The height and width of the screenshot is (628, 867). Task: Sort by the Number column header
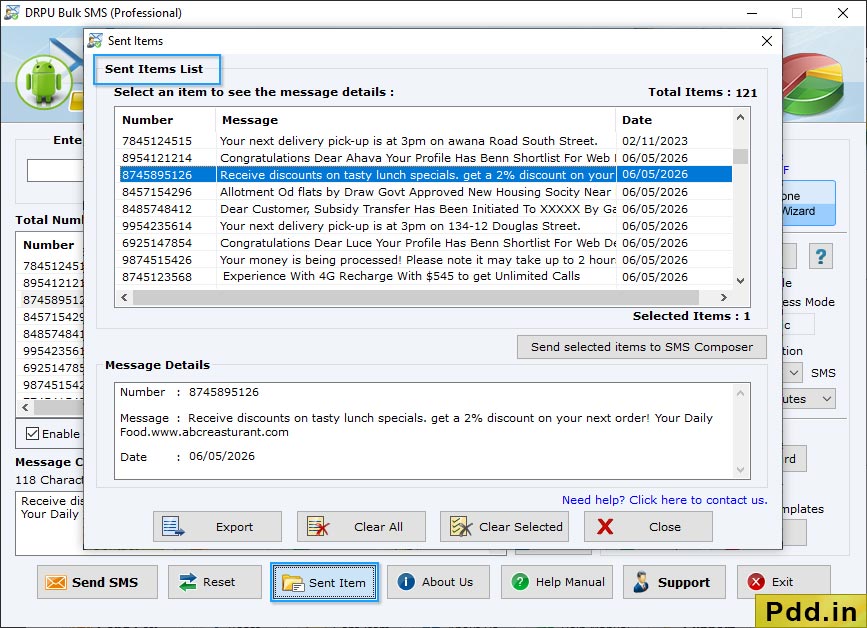tap(165, 120)
